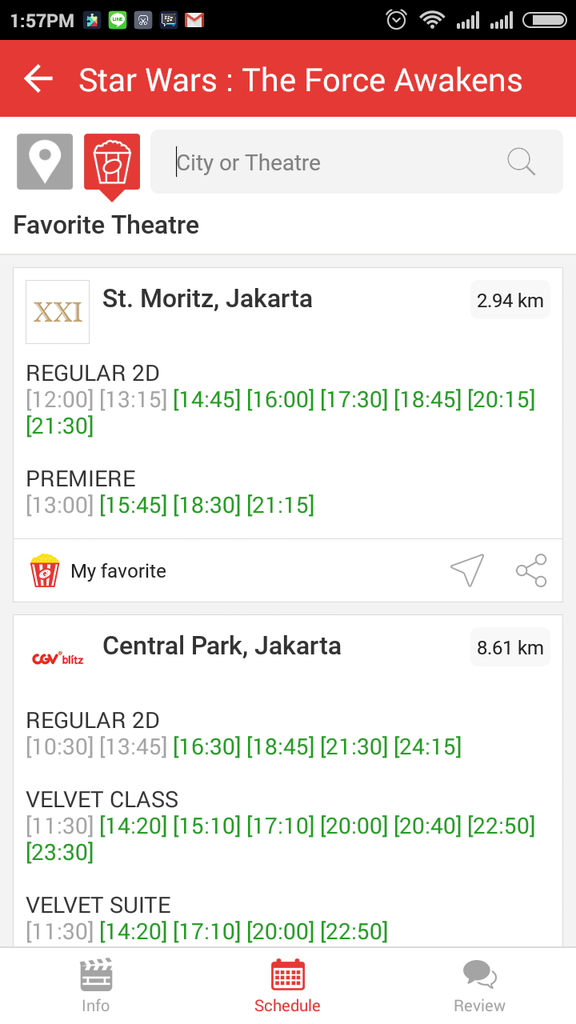
Task: Switch to the Info tab
Action: tap(95, 985)
